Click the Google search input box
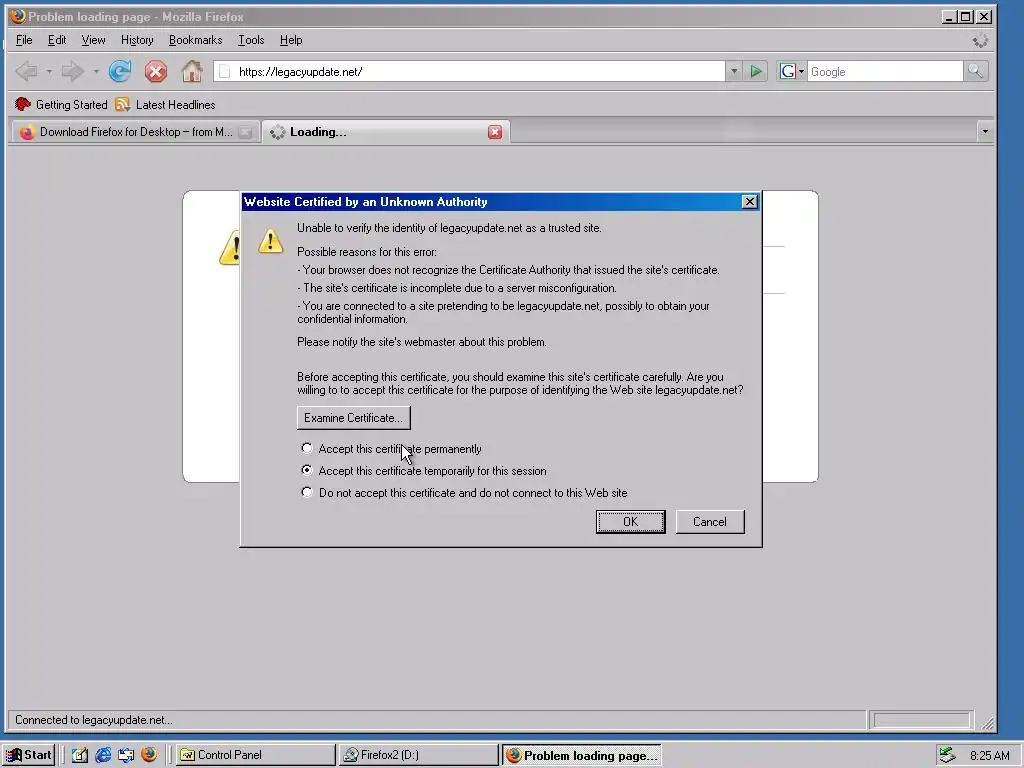Screen dimensions: 1024x768 click(885, 72)
